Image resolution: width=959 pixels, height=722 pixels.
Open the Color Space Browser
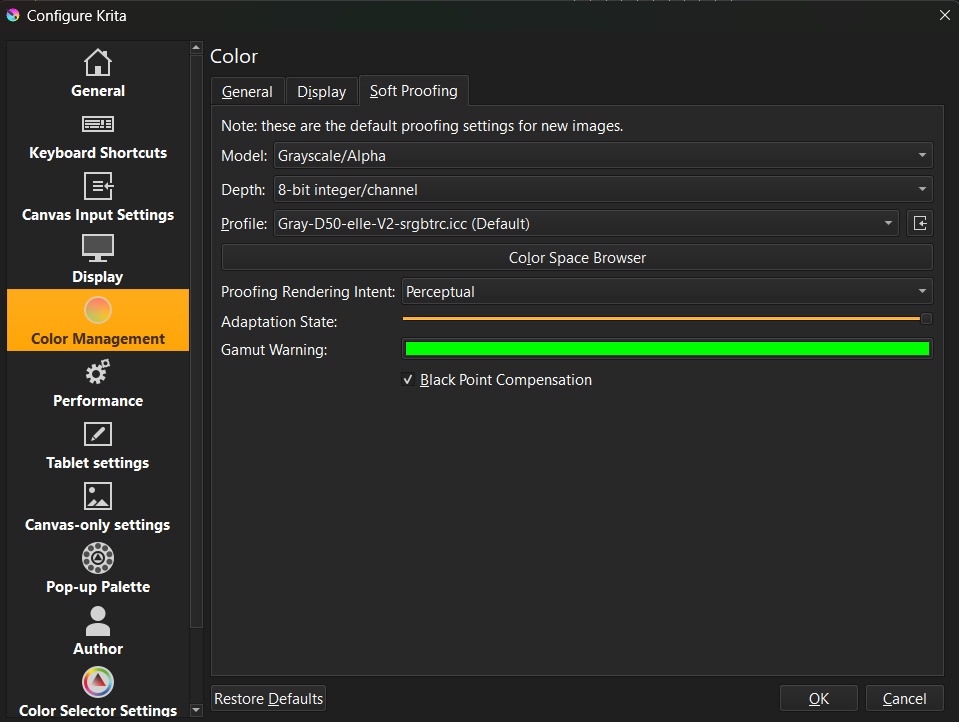577,258
